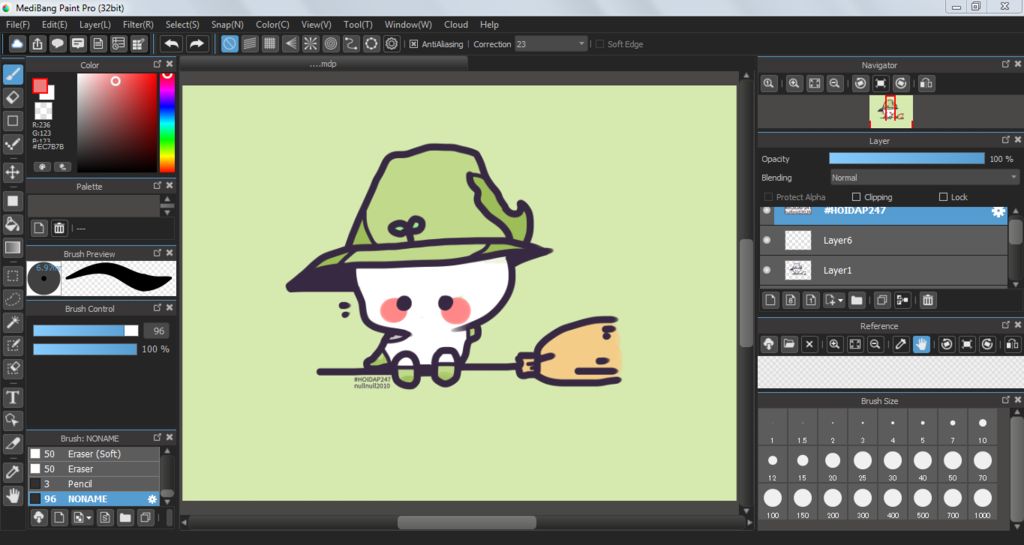Viewport: 1024px width, 545px height.
Task: Select the Pencil brush in list
Action: tap(93, 484)
